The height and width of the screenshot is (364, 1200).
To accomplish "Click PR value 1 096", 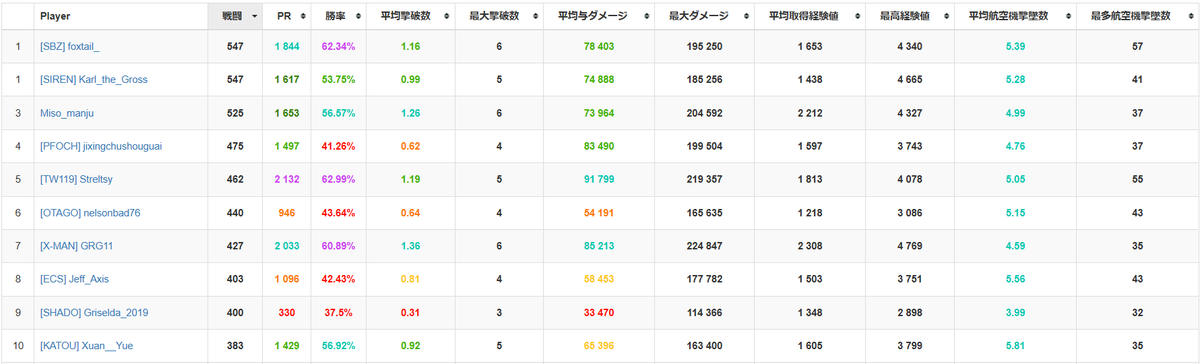I will [x=288, y=279].
